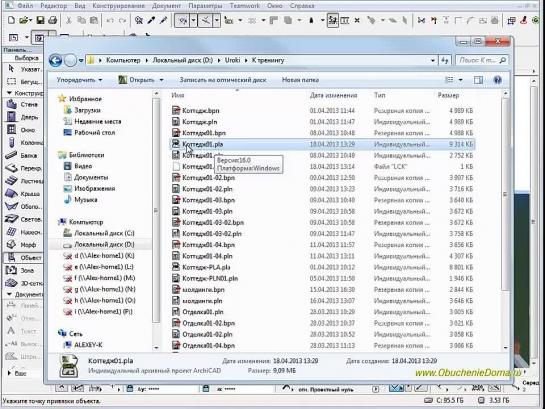Select the Стена wall tool
This screenshot has width=545, height=409.
pyautogui.click(x=23, y=104)
